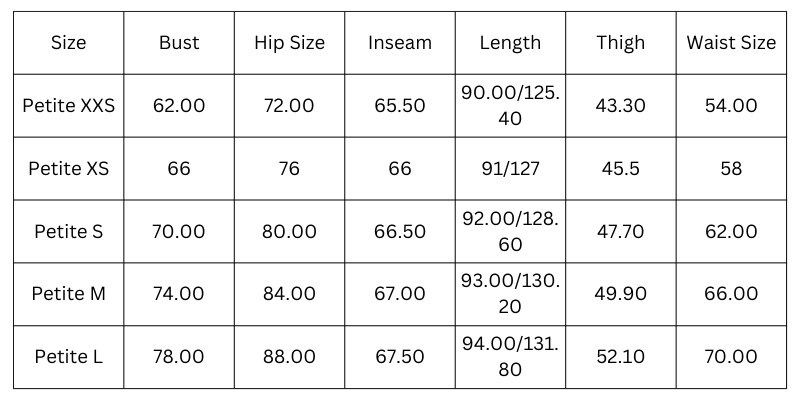Select the 52.10 thigh cell
The height and width of the screenshot is (400, 800).
620,357
